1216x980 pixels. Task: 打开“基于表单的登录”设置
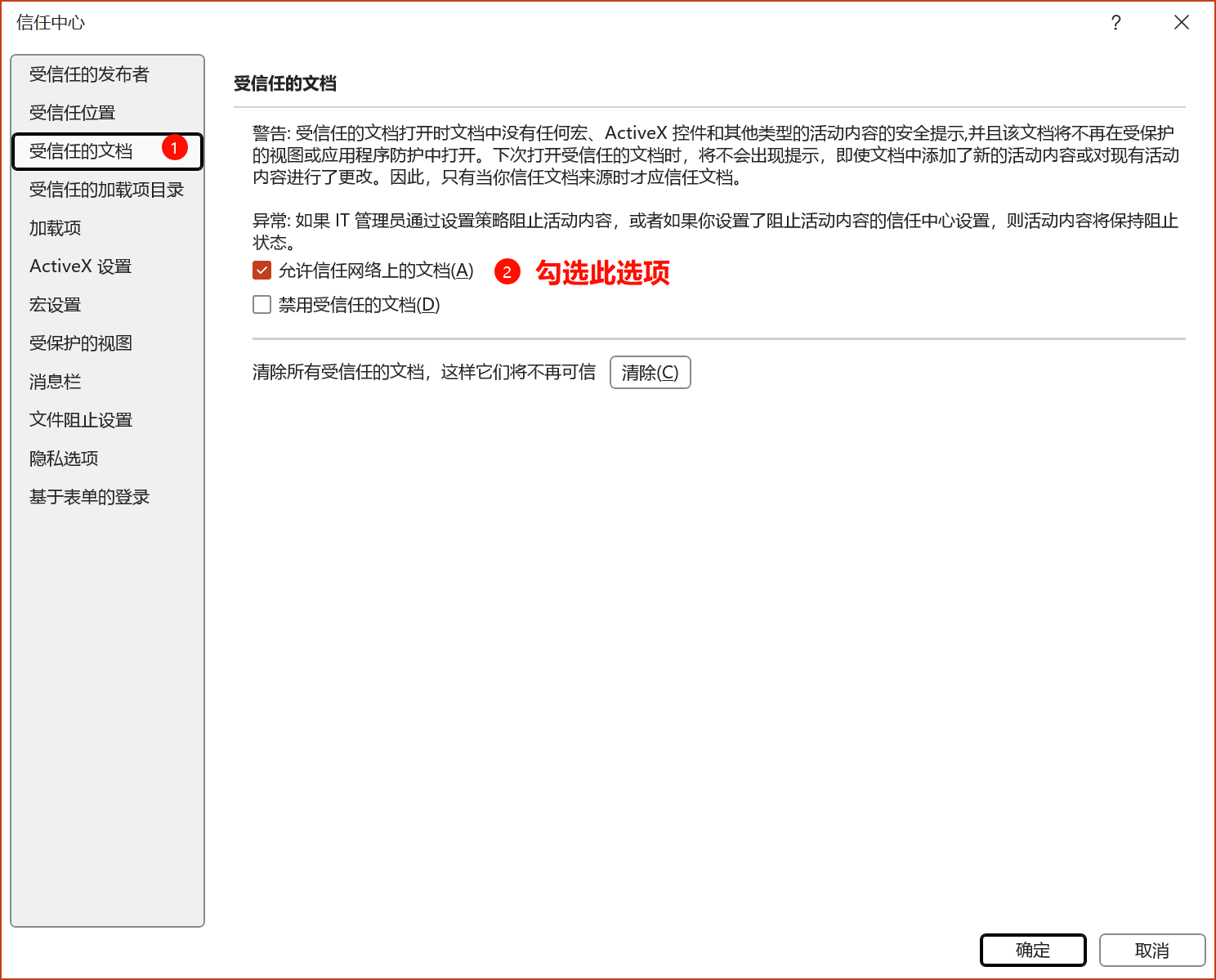coord(89,496)
